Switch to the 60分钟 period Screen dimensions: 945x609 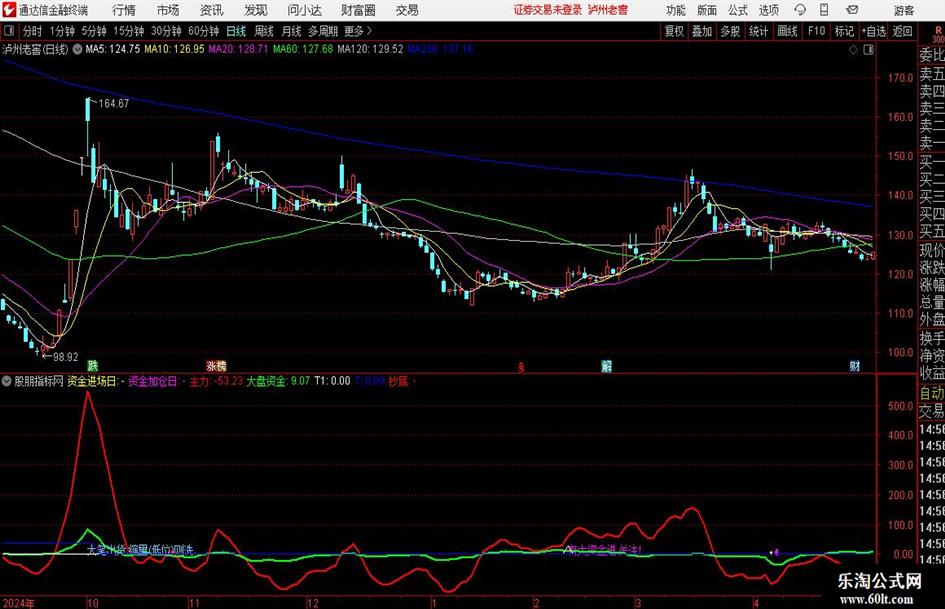(x=204, y=31)
